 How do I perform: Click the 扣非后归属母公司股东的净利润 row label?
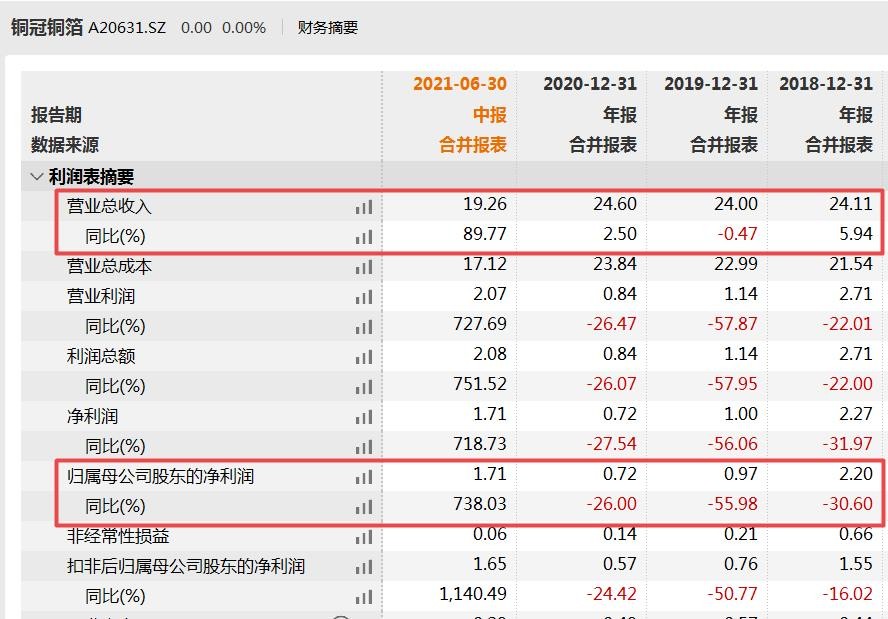(x=186, y=566)
